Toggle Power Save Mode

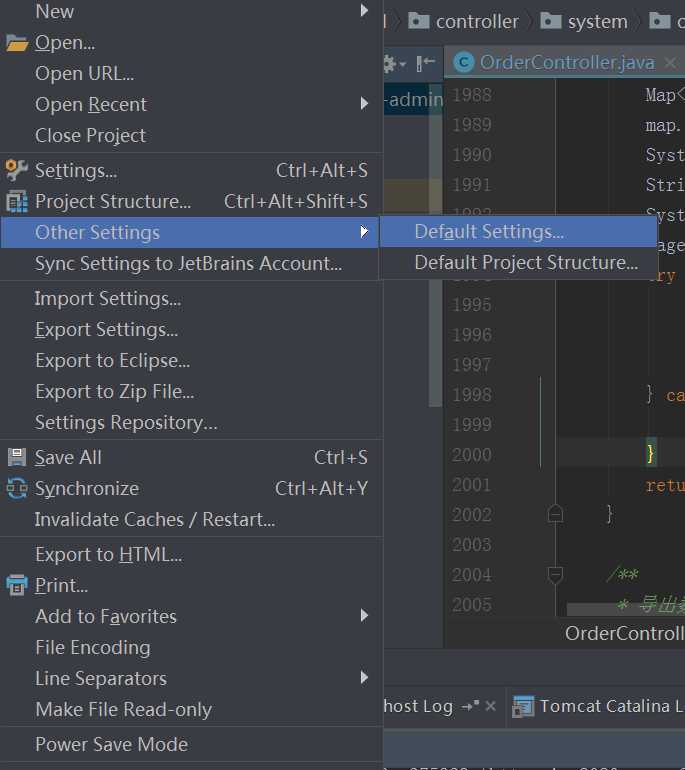[192, 744]
